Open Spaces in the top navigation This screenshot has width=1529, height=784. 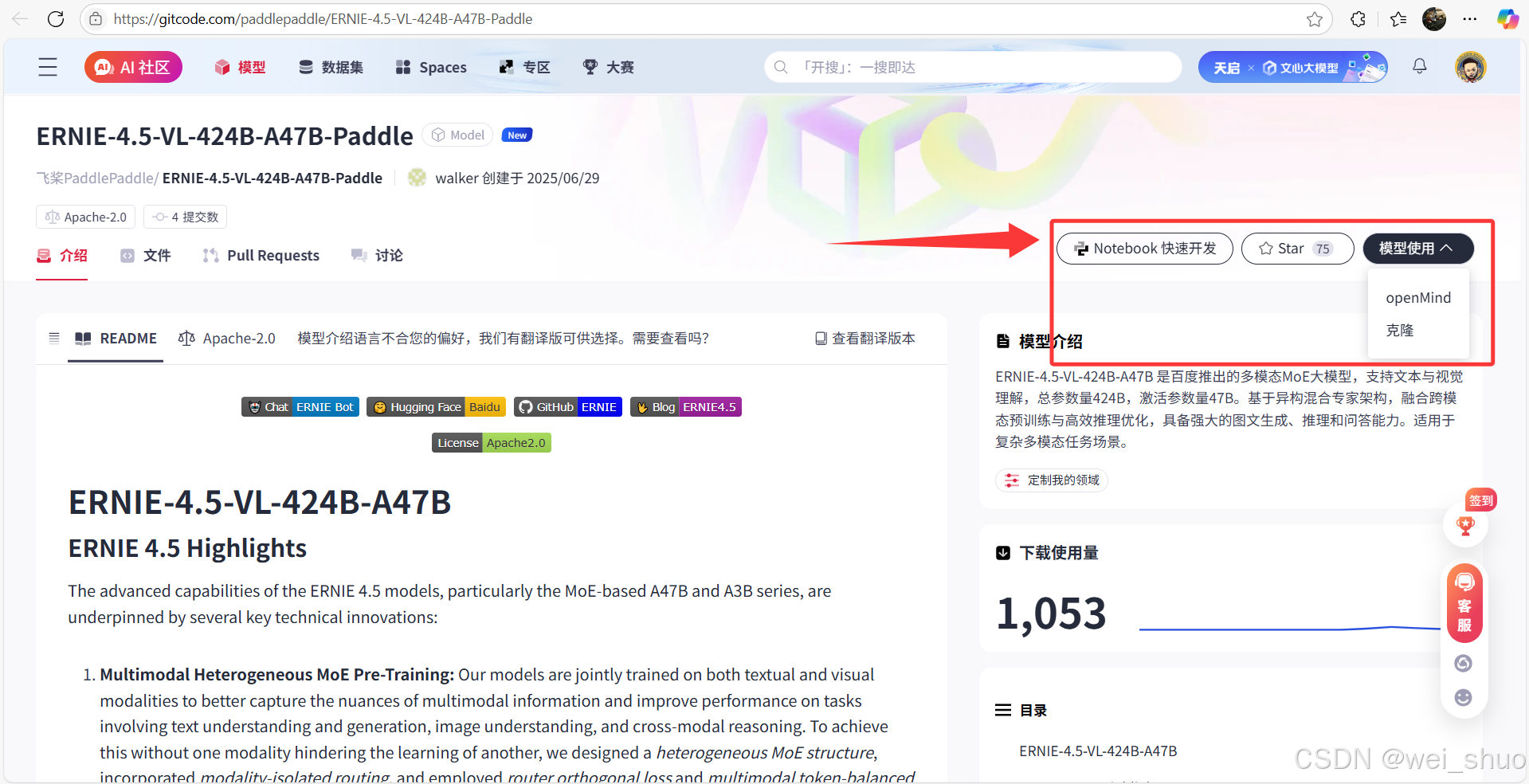431,68
